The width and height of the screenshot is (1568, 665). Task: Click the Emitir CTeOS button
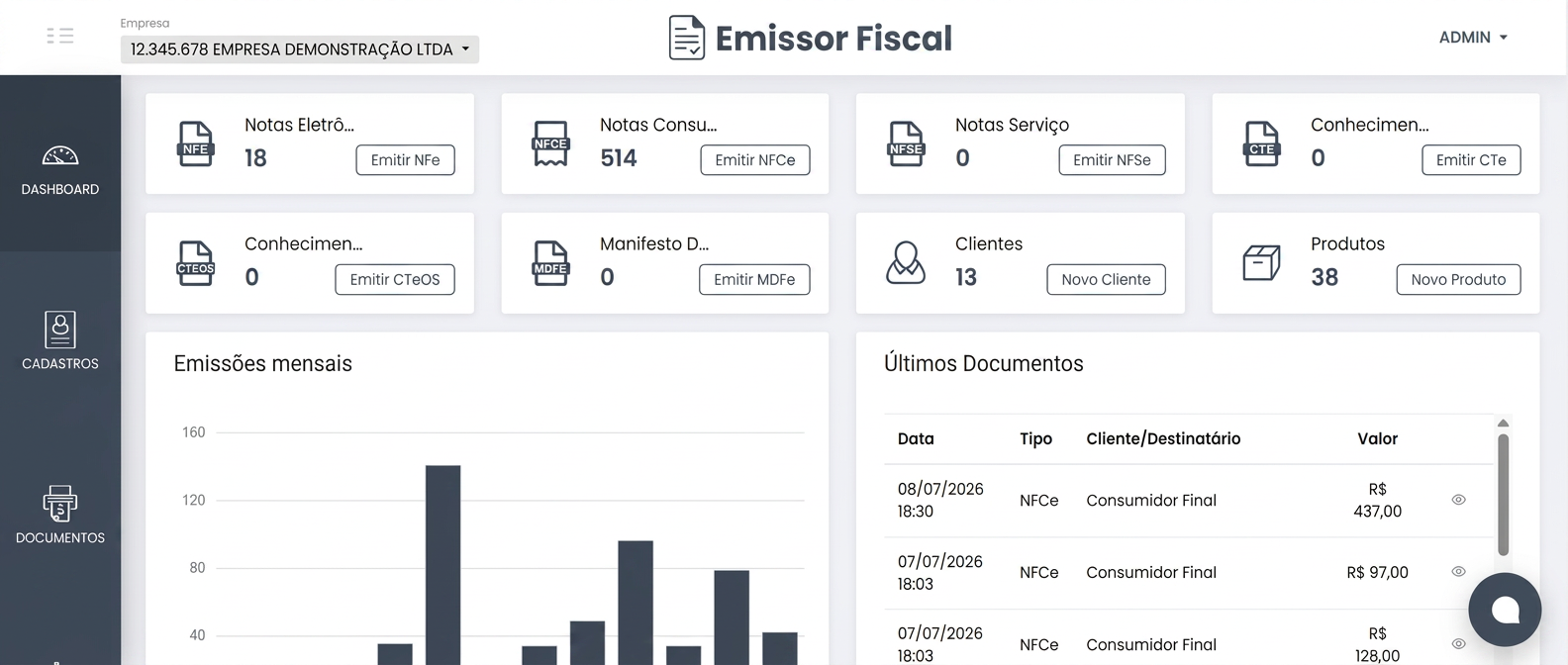point(395,280)
